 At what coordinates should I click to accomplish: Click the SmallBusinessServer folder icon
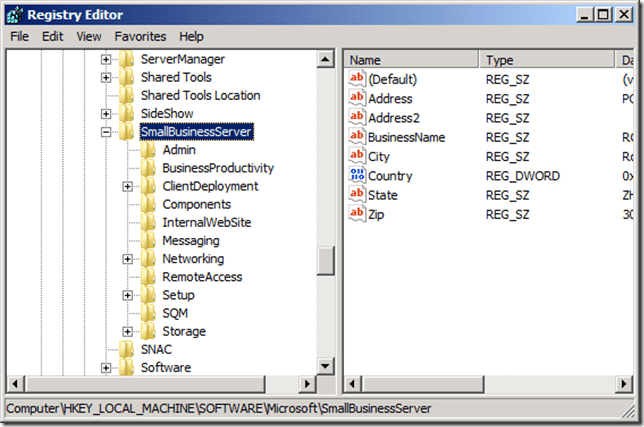tap(126, 131)
